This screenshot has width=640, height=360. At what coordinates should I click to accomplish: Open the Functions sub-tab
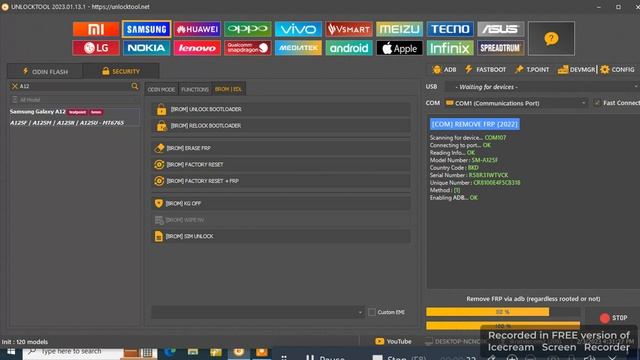coord(195,89)
